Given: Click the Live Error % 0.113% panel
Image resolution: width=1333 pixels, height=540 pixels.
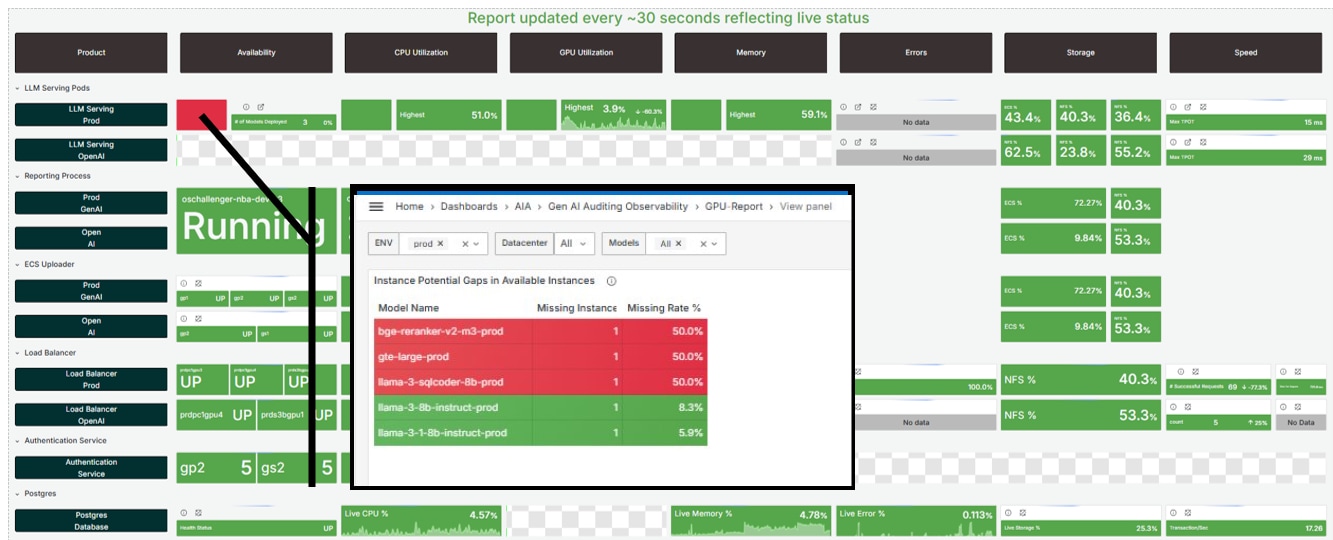Looking at the screenshot, I should (x=916, y=520).
